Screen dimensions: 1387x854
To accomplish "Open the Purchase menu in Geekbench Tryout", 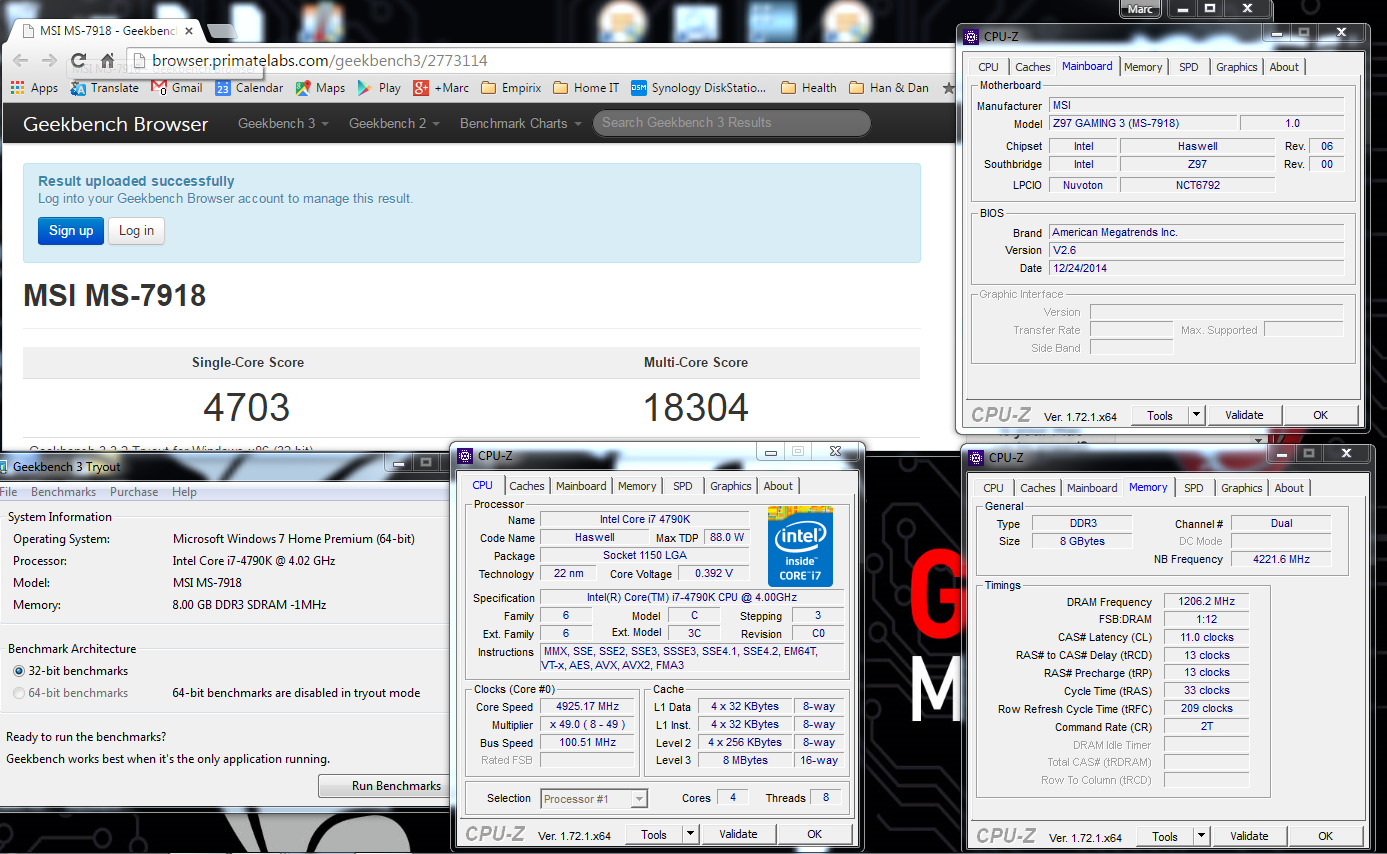I will 134,492.
